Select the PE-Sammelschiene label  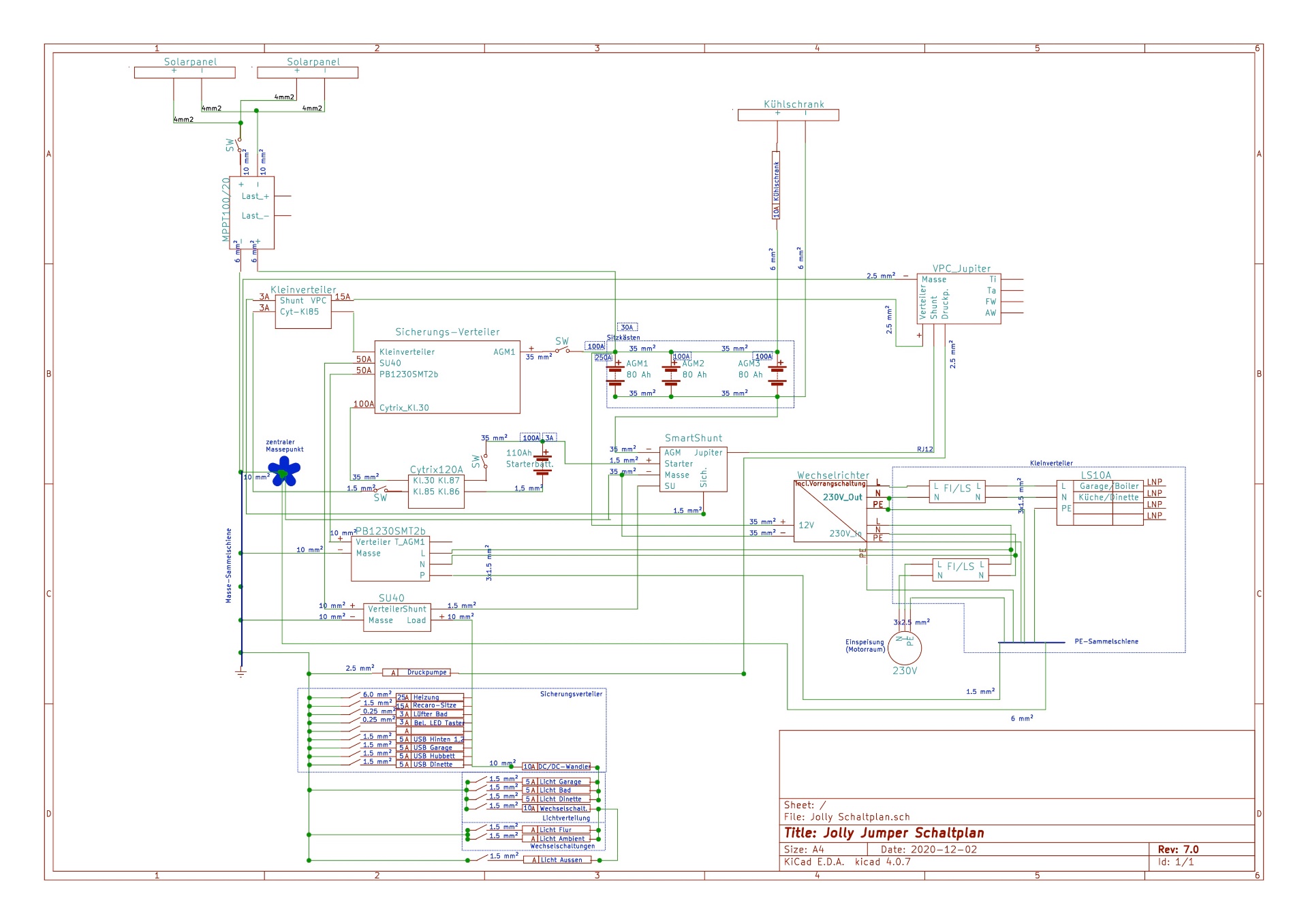(x=1106, y=641)
